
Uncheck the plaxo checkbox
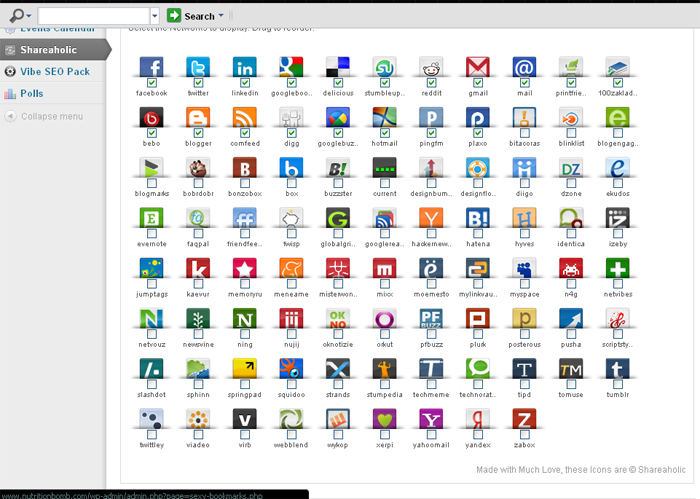478,133
